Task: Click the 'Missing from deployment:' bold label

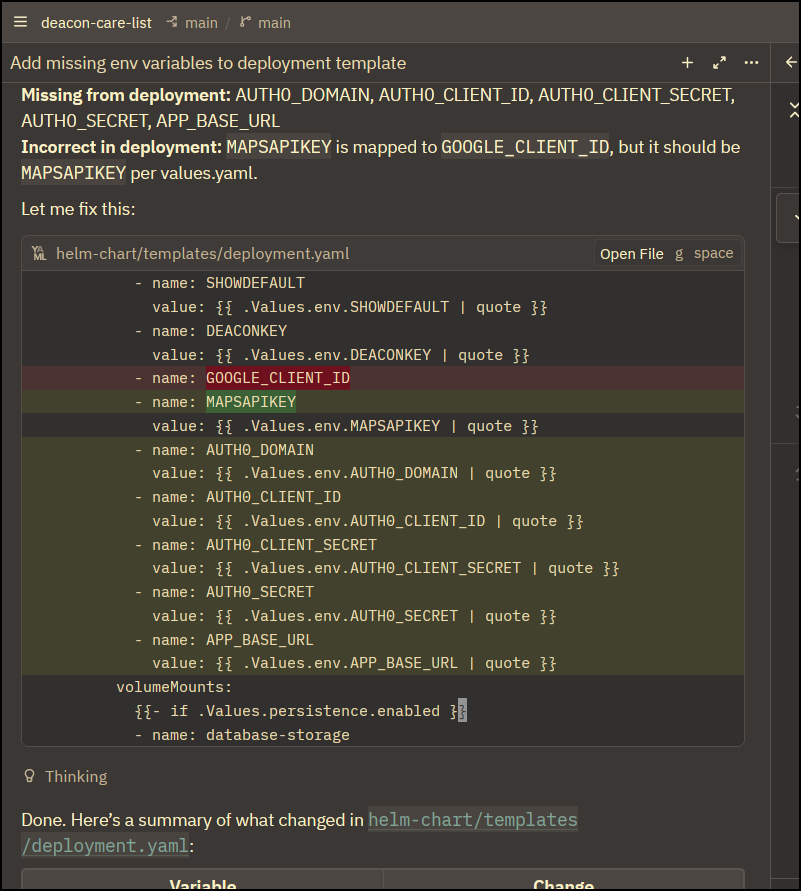Action: click(126, 95)
